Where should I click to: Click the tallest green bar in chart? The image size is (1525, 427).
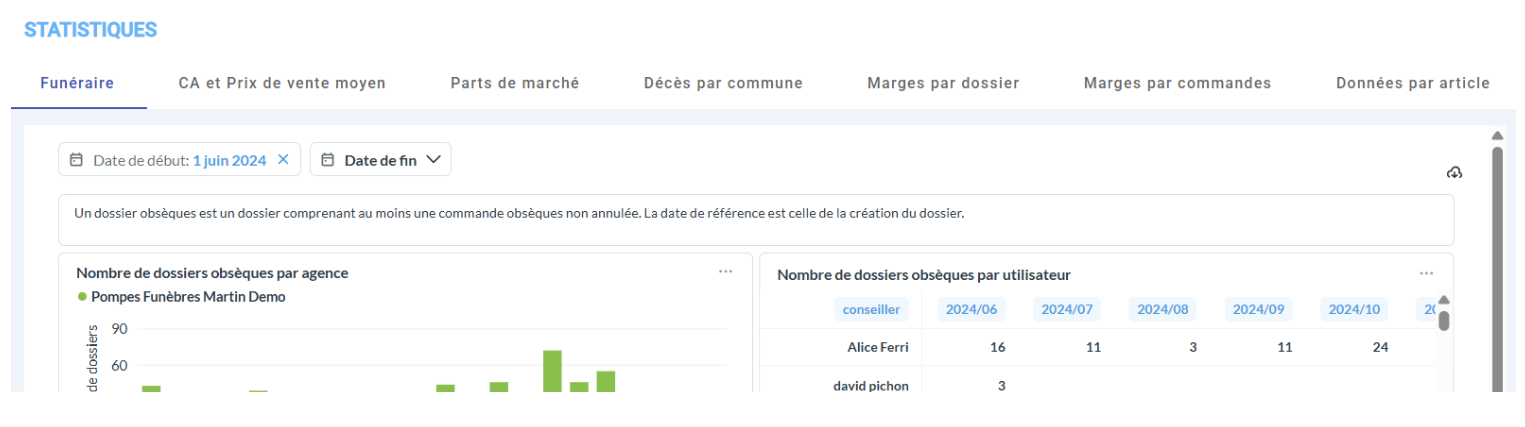[552, 370]
